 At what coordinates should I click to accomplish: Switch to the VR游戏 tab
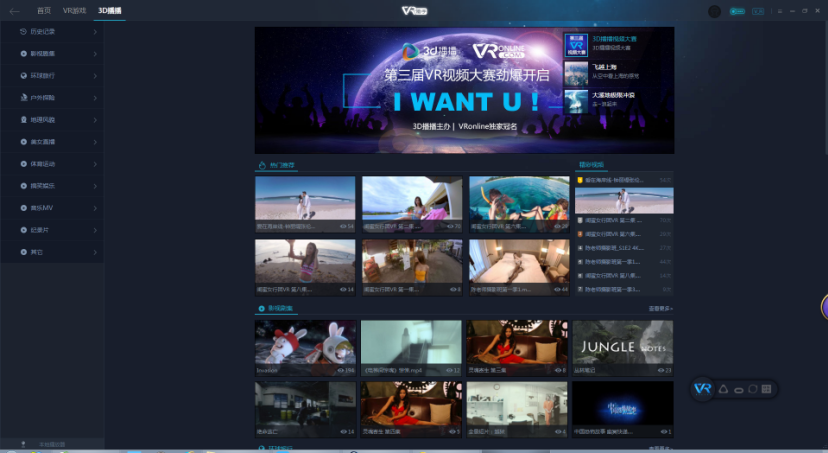tap(74, 11)
